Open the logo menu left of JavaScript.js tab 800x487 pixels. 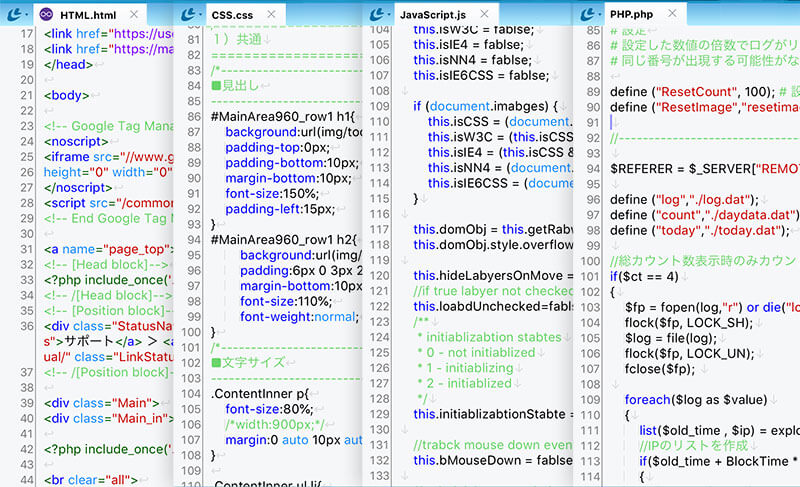pos(380,14)
